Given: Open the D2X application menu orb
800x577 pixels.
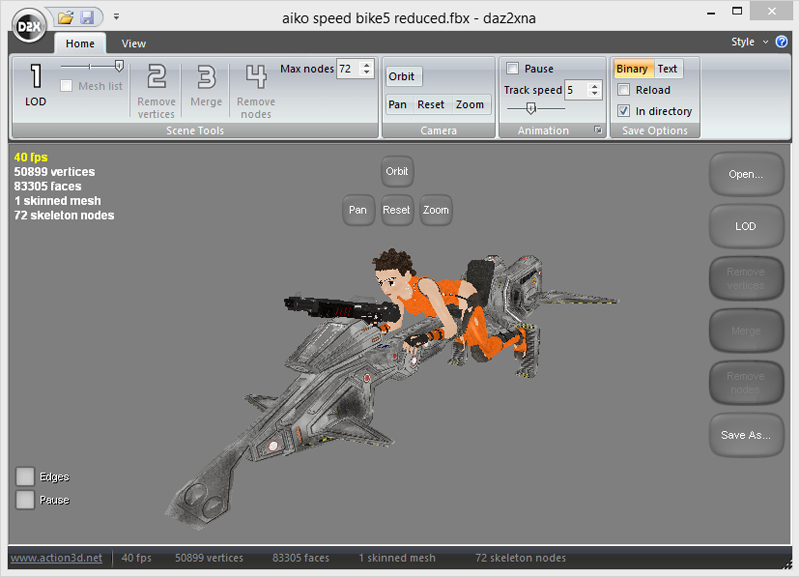Looking at the screenshot, I should (30, 26).
